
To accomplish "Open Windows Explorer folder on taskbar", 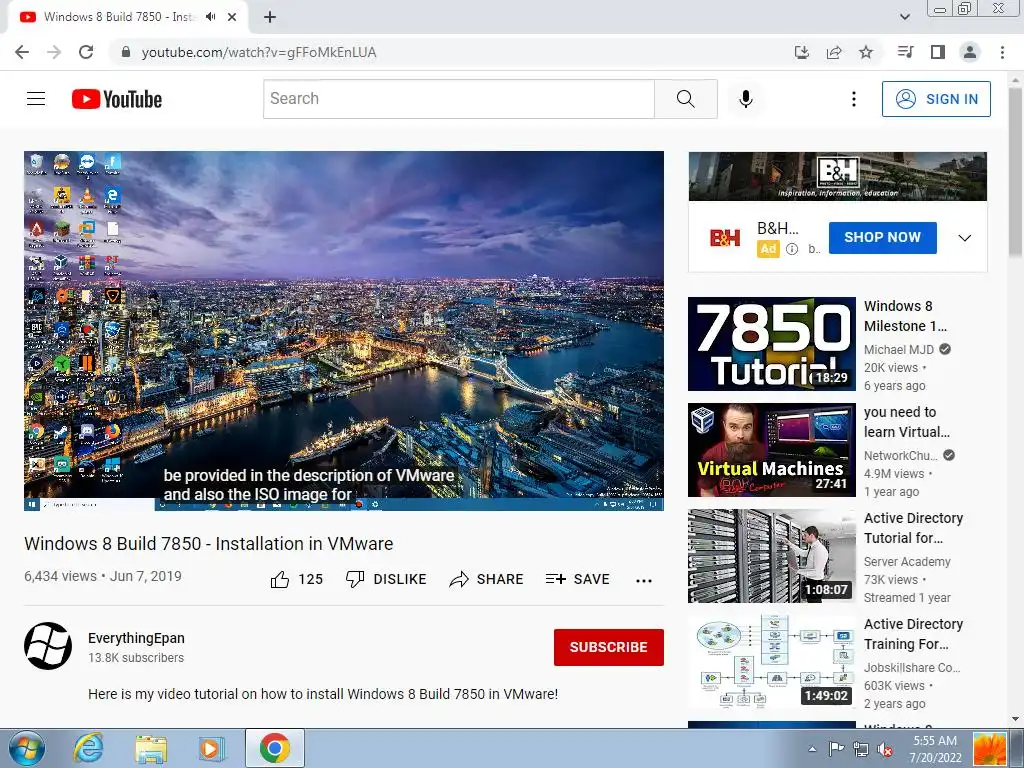I will tap(151, 748).
